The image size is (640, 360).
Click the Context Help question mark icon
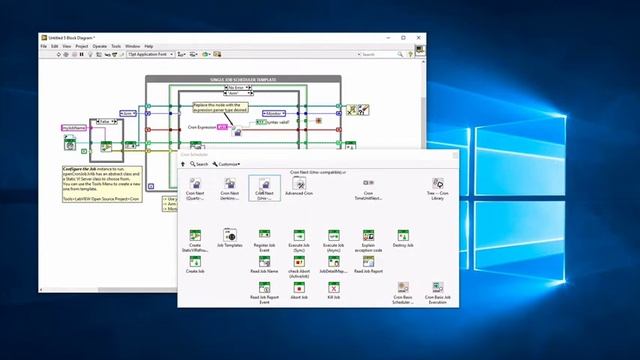410,54
